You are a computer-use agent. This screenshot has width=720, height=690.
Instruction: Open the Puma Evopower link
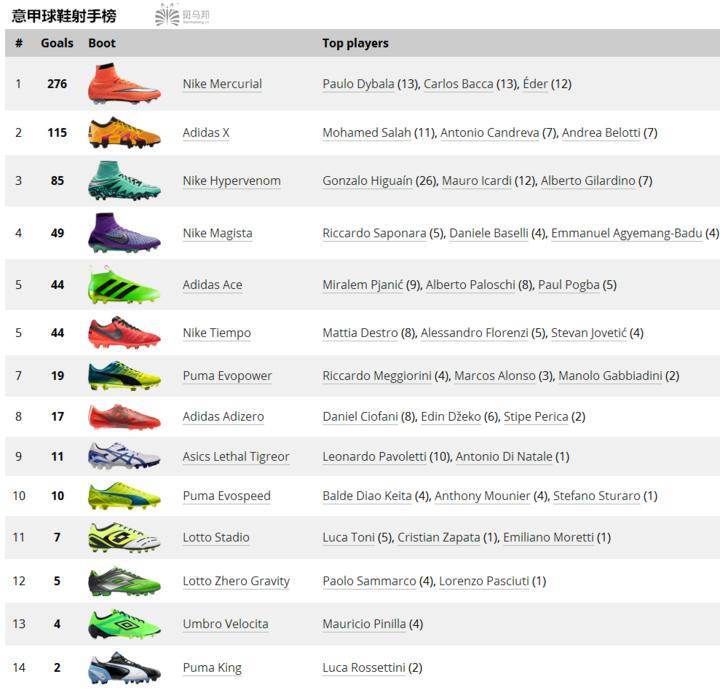click(x=227, y=376)
